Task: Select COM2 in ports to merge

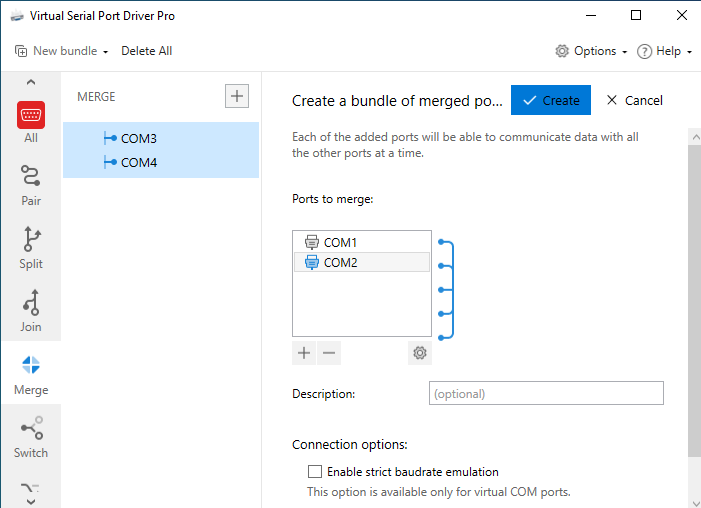Action: [x=362, y=262]
